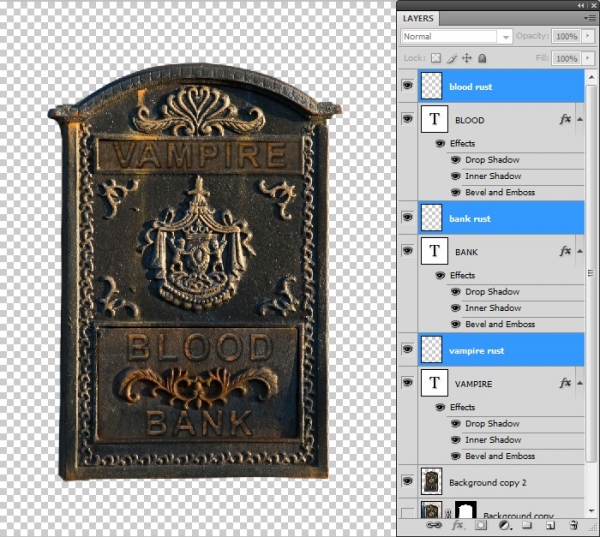The image size is (600, 537).
Task: Click Background copy 2 layer thumbnail
Action: [x=431, y=482]
